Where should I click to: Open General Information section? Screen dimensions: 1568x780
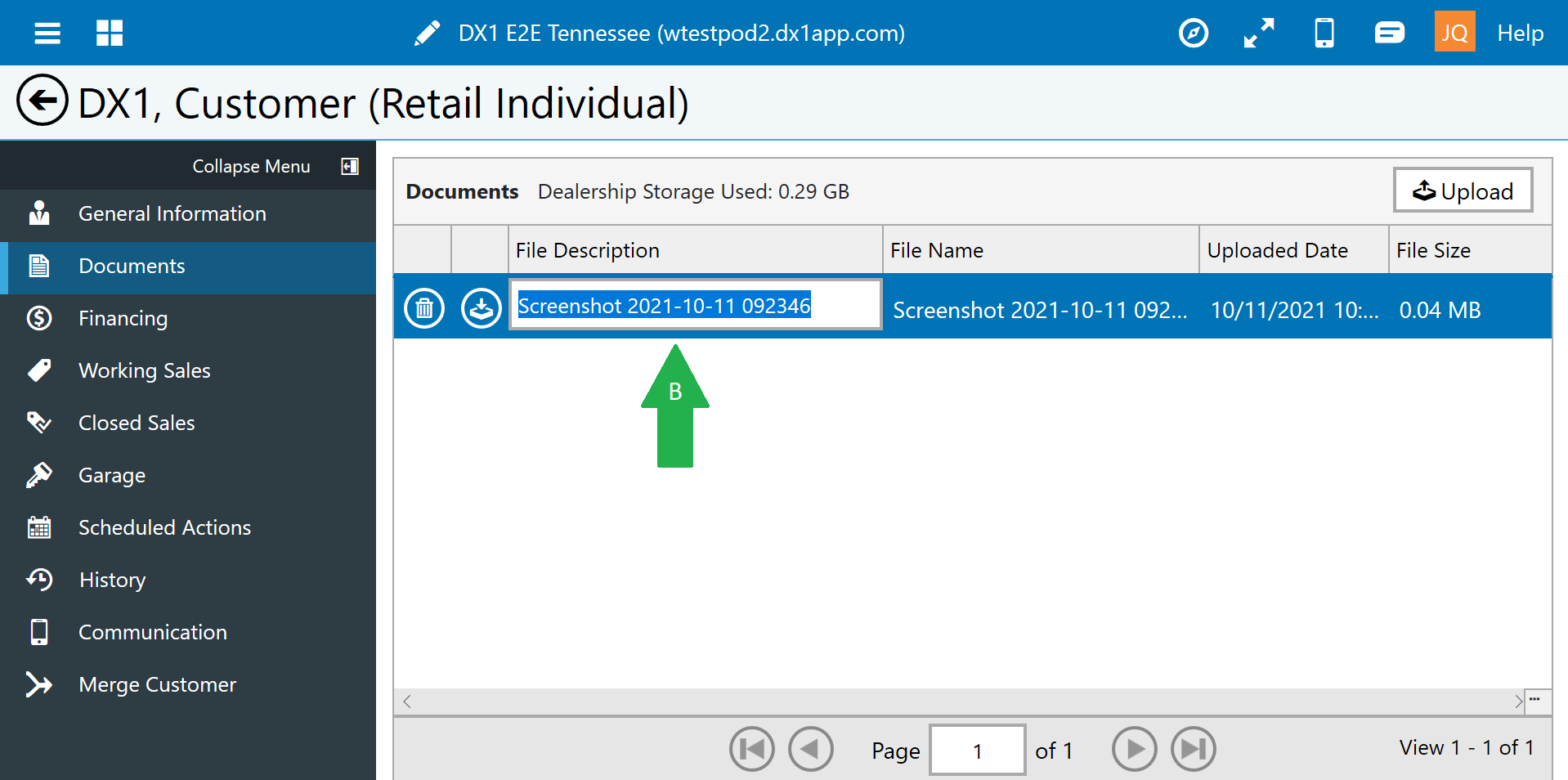tap(188, 214)
